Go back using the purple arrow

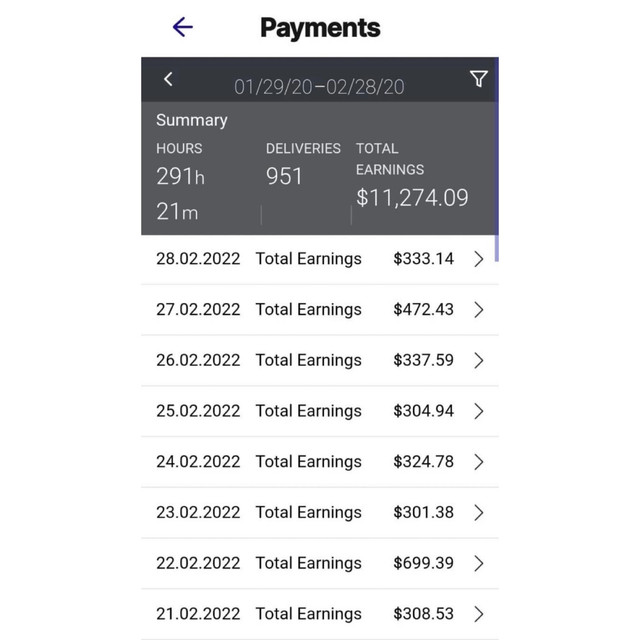point(182,28)
